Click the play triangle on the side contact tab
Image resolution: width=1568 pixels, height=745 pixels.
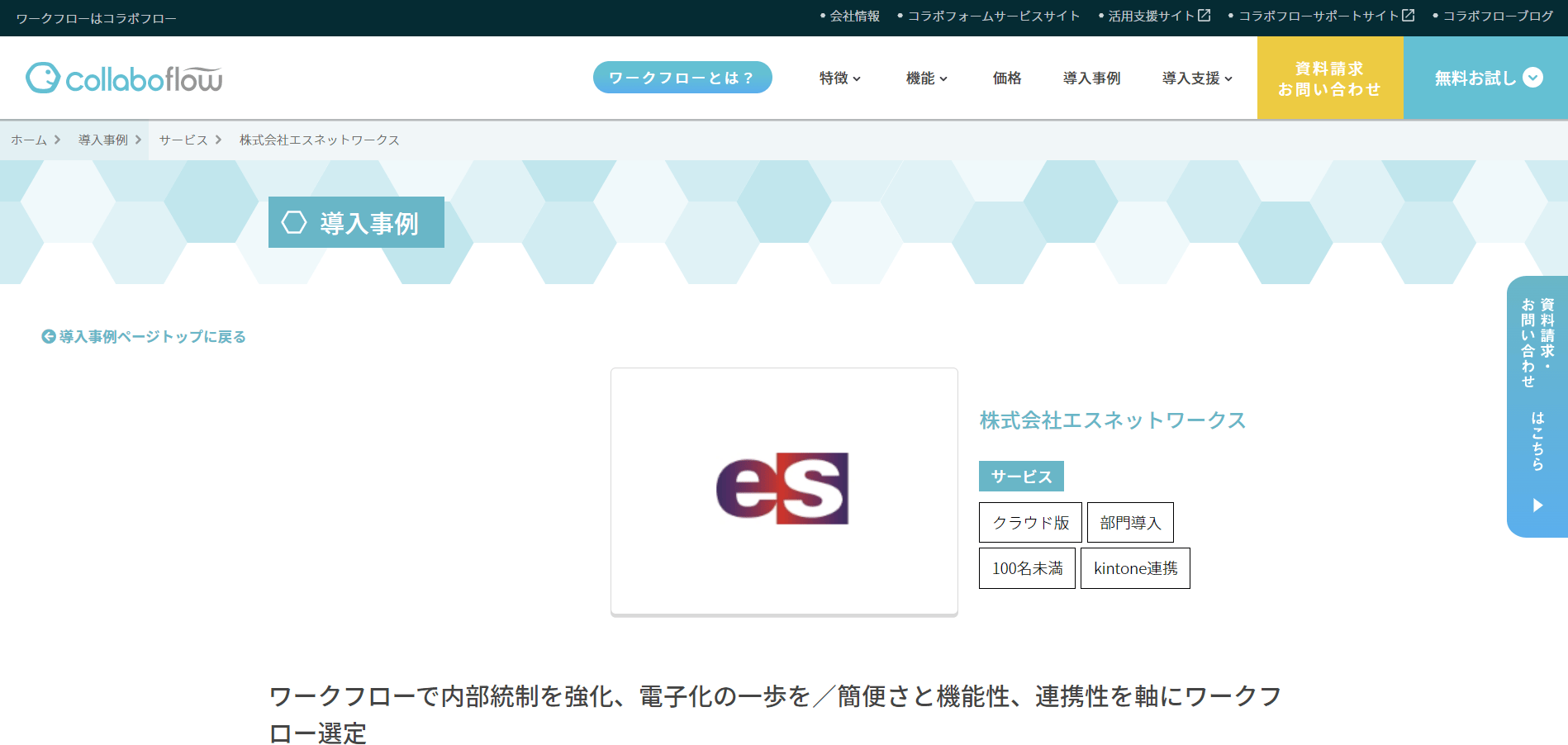(x=1537, y=505)
